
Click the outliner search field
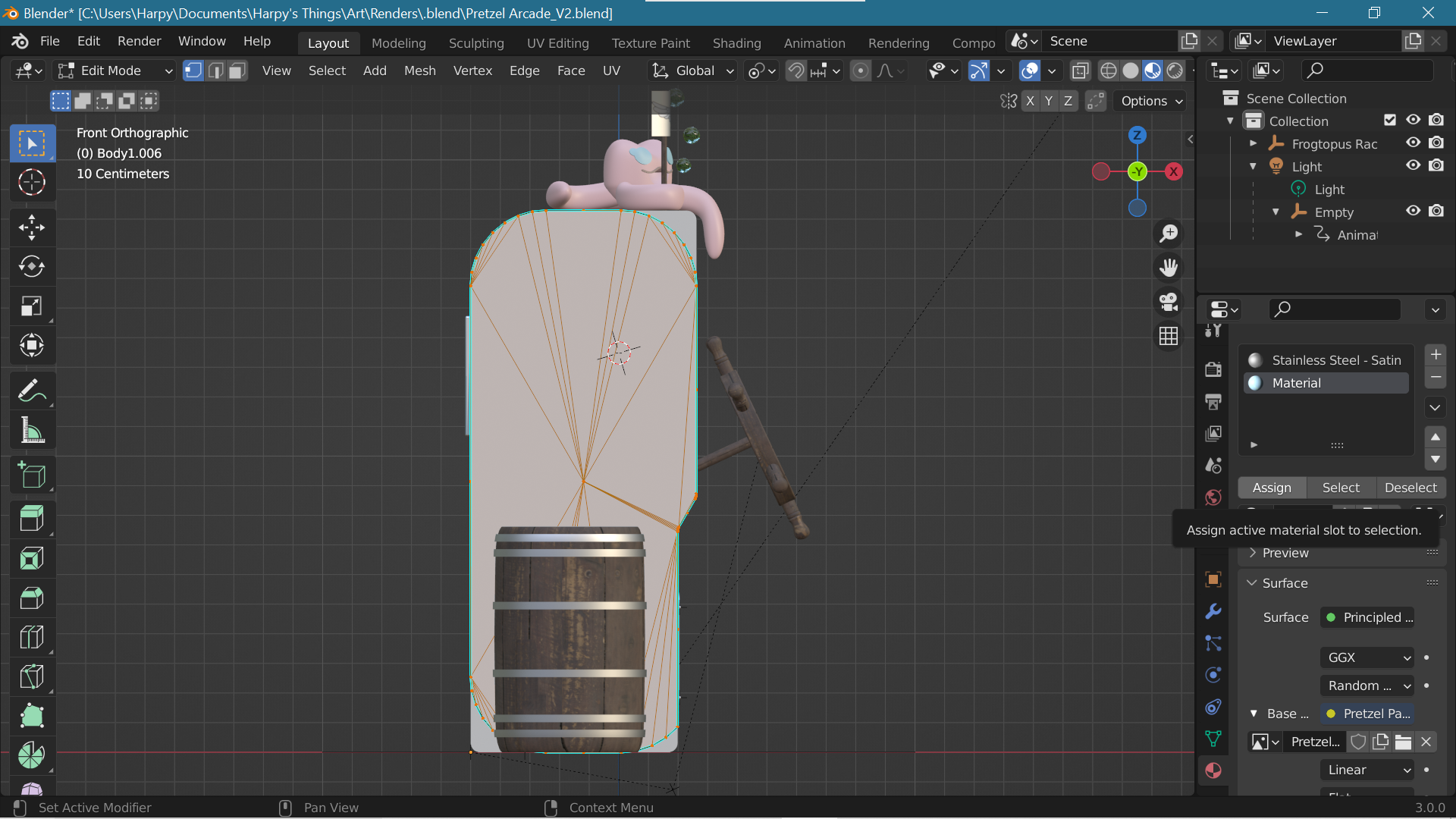[1367, 71]
